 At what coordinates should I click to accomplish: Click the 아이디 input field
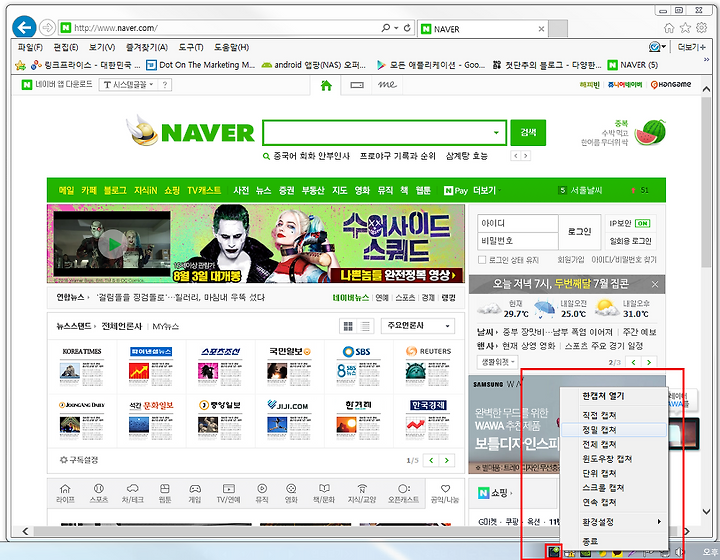click(x=518, y=223)
